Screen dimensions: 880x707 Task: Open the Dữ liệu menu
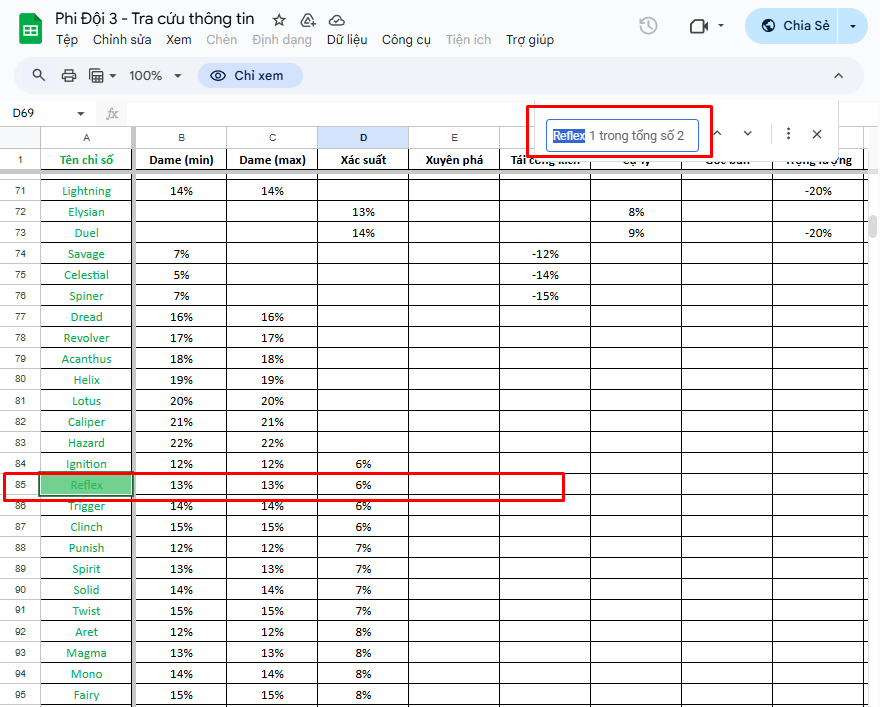tap(347, 40)
